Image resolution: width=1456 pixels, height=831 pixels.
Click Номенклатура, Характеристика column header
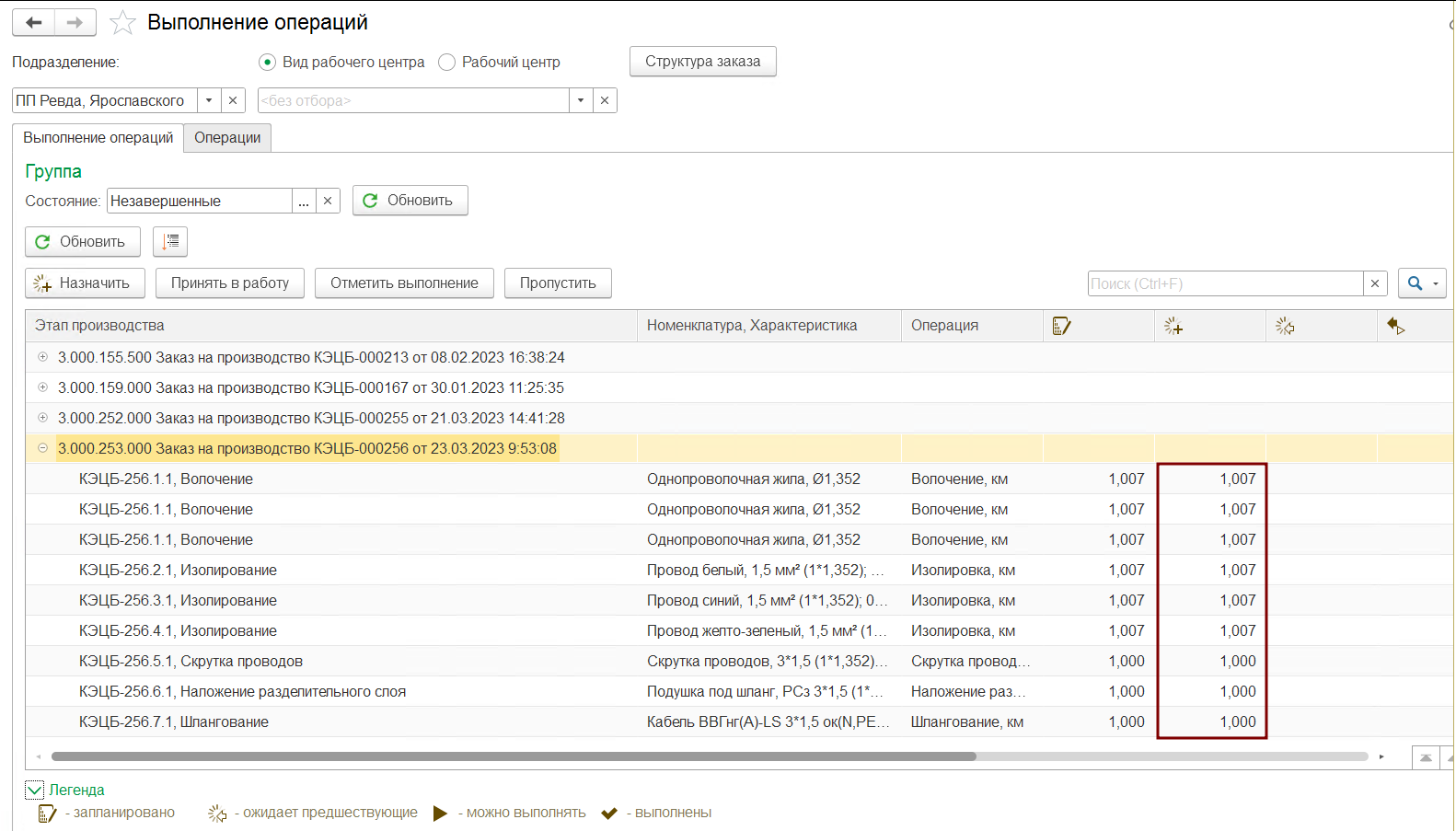769,326
